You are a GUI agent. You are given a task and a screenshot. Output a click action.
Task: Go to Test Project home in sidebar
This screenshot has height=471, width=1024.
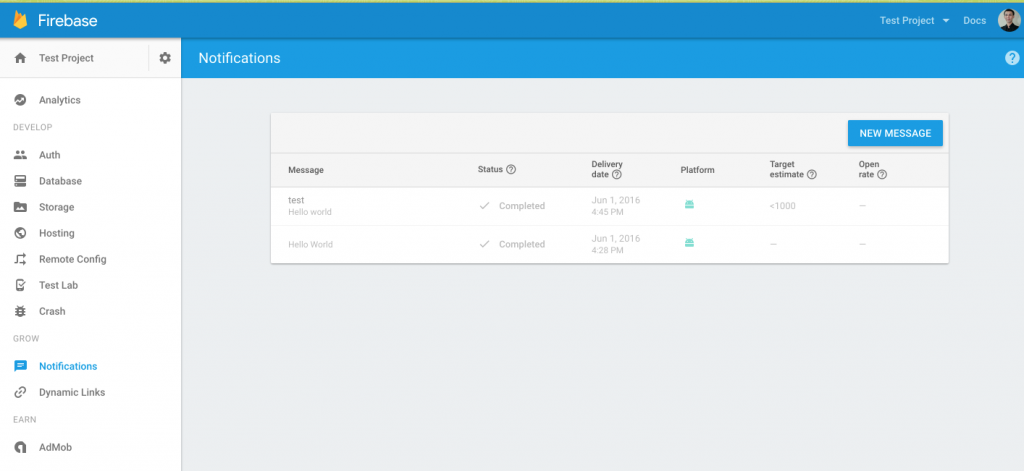65,58
